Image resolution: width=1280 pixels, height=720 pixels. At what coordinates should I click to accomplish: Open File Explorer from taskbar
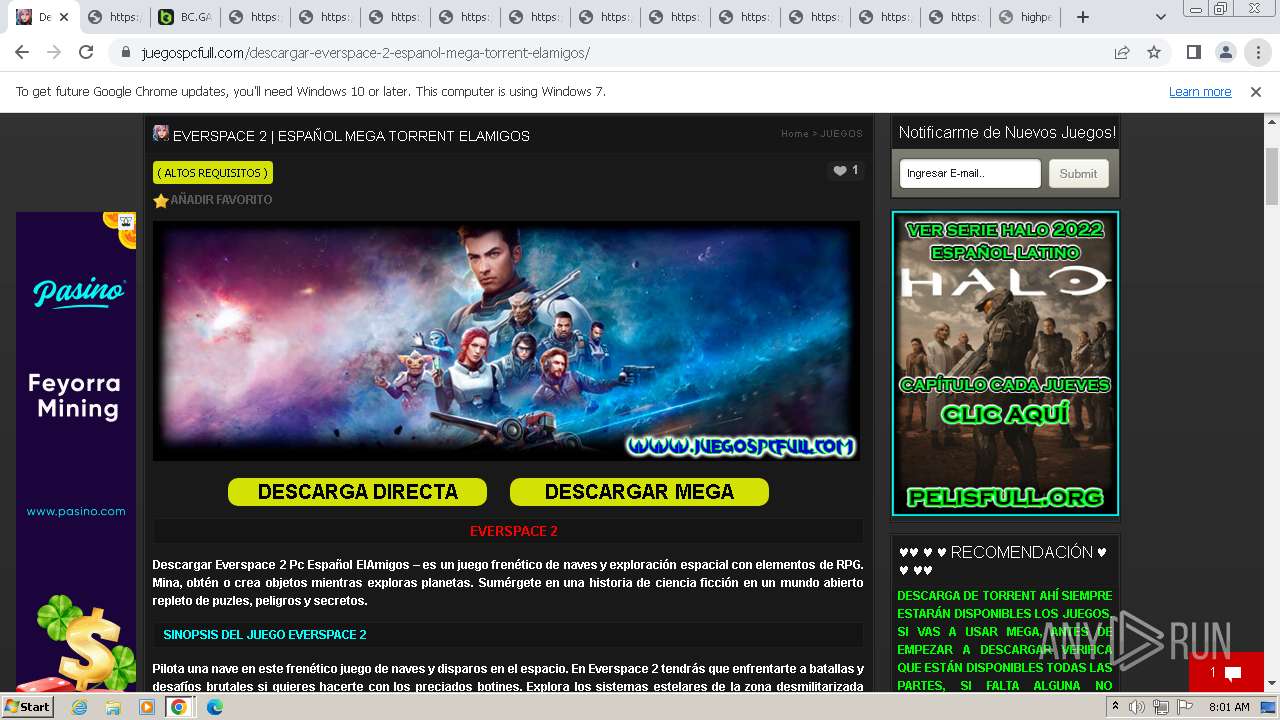pos(113,707)
